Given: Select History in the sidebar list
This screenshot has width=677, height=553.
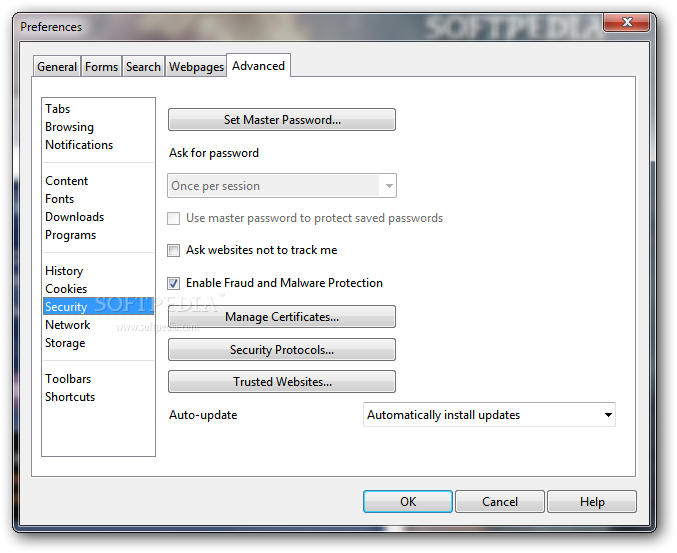Looking at the screenshot, I should click(x=98, y=271).
